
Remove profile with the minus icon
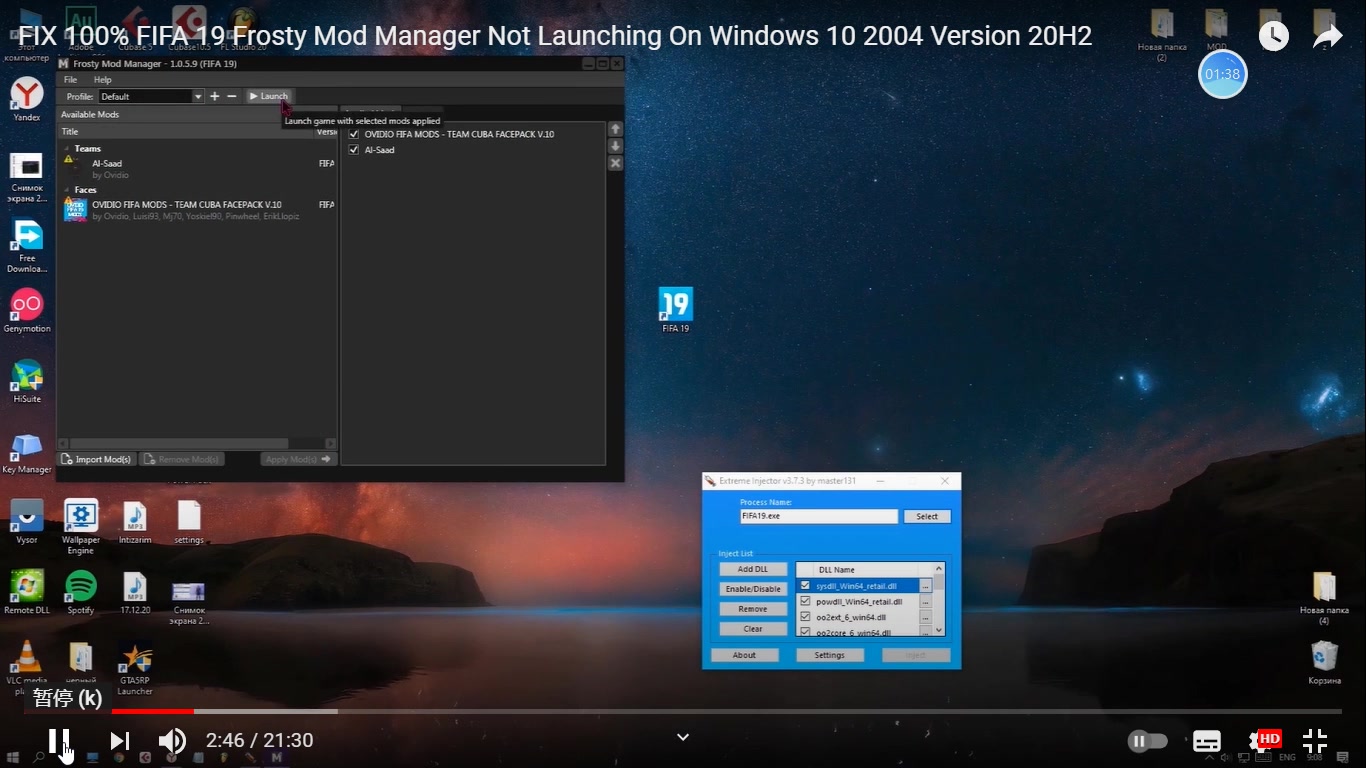click(x=232, y=96)
